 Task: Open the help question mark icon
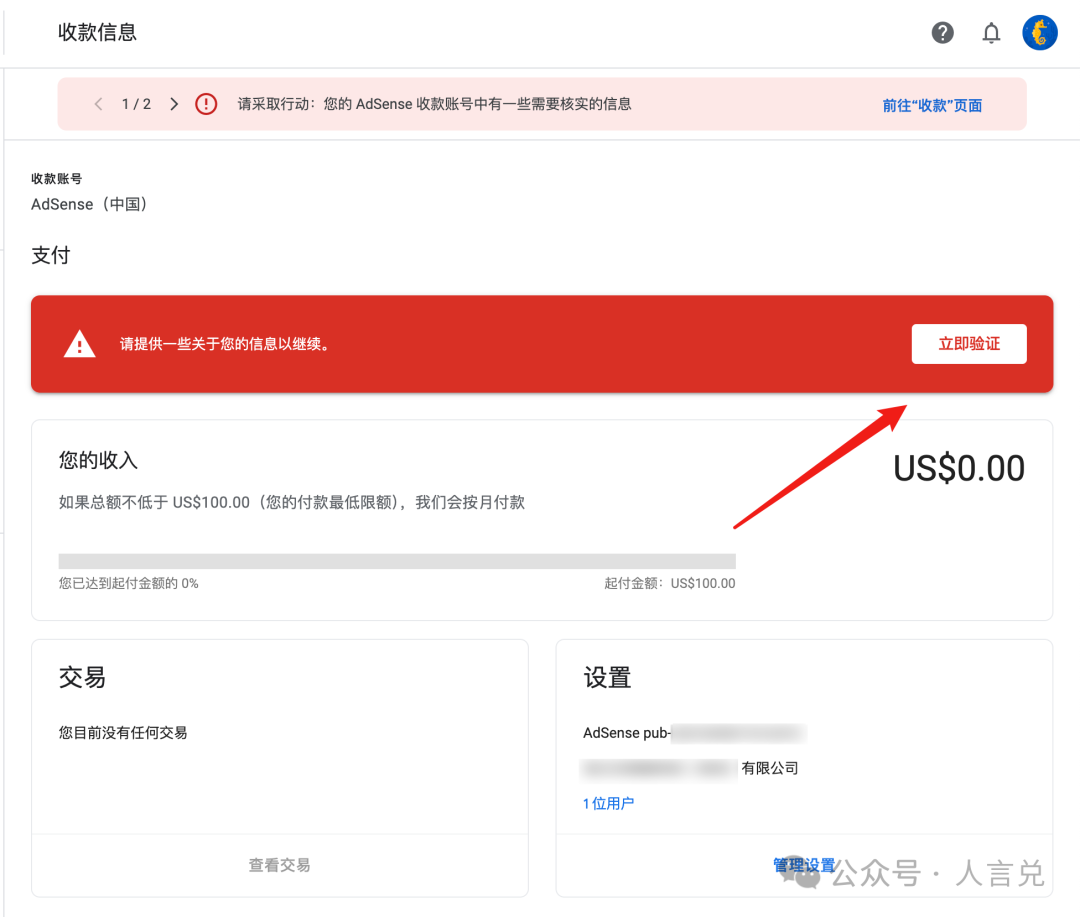pyautogui.click(x=942, y=32)
